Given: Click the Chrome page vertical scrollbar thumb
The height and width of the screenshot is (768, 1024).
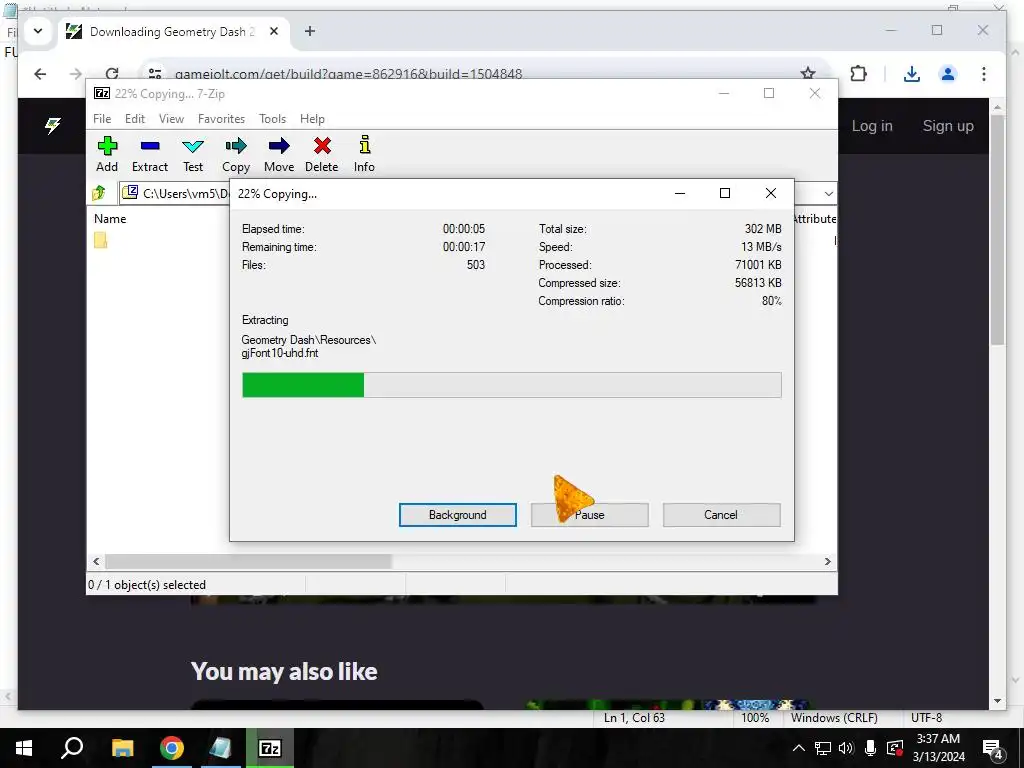Looking at the screenshot, I should click(997, 229).
